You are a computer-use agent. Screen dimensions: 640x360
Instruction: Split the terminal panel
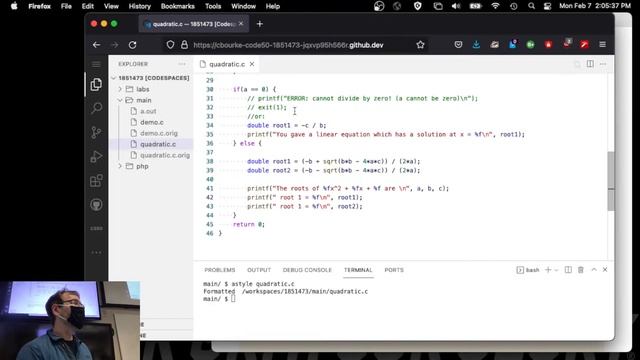568,270
